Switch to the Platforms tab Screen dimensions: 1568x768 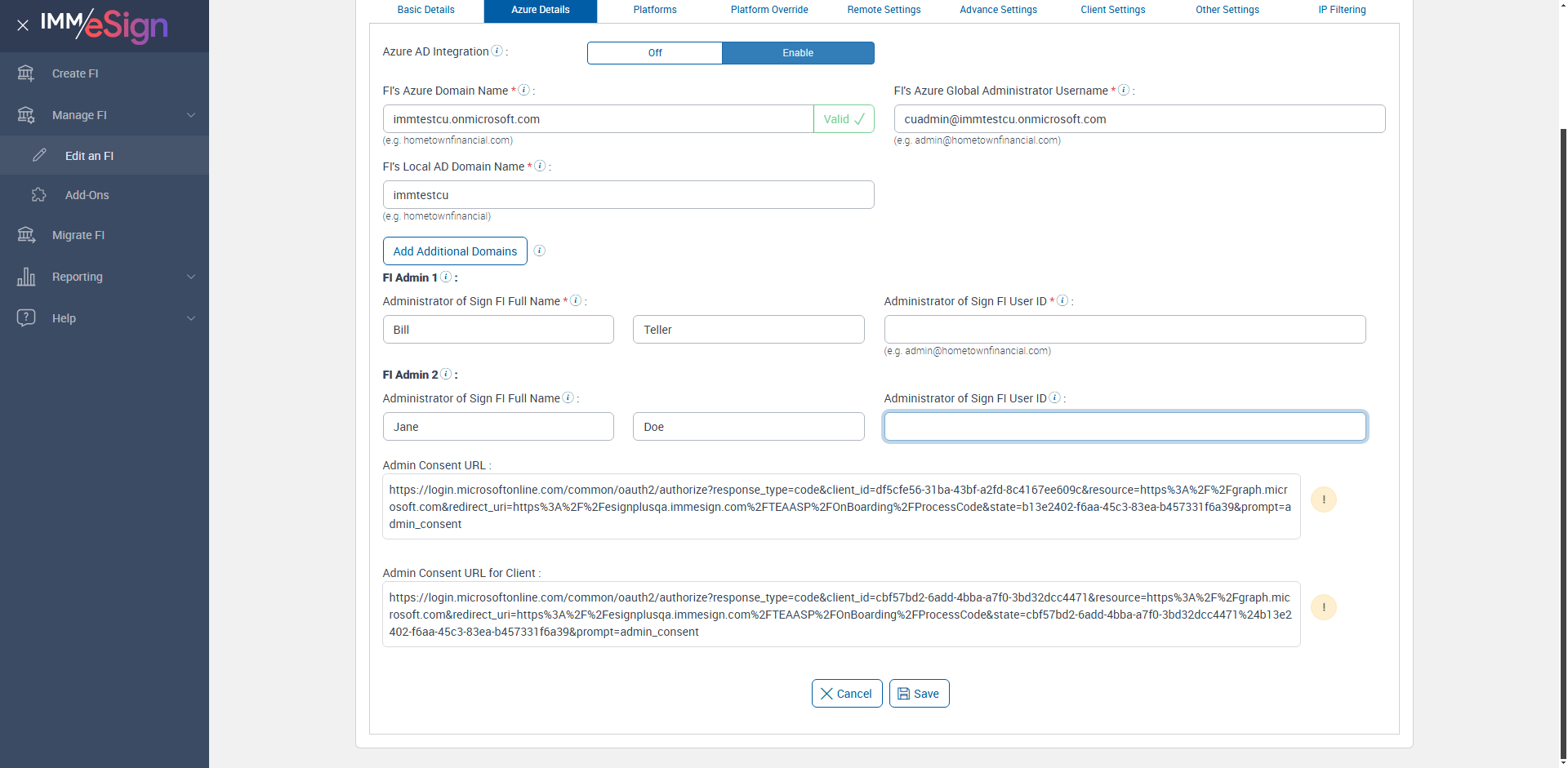pos(655,10)
